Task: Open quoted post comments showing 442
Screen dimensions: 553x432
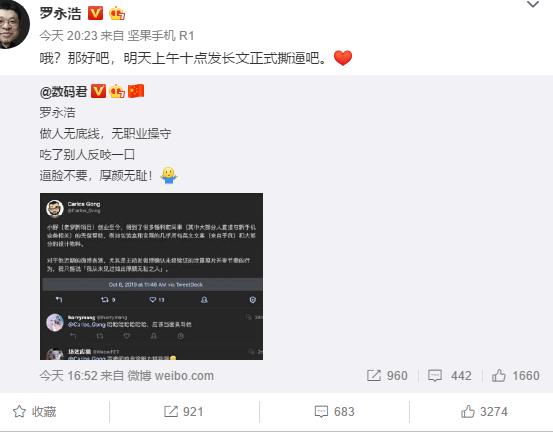Action: 449,376
